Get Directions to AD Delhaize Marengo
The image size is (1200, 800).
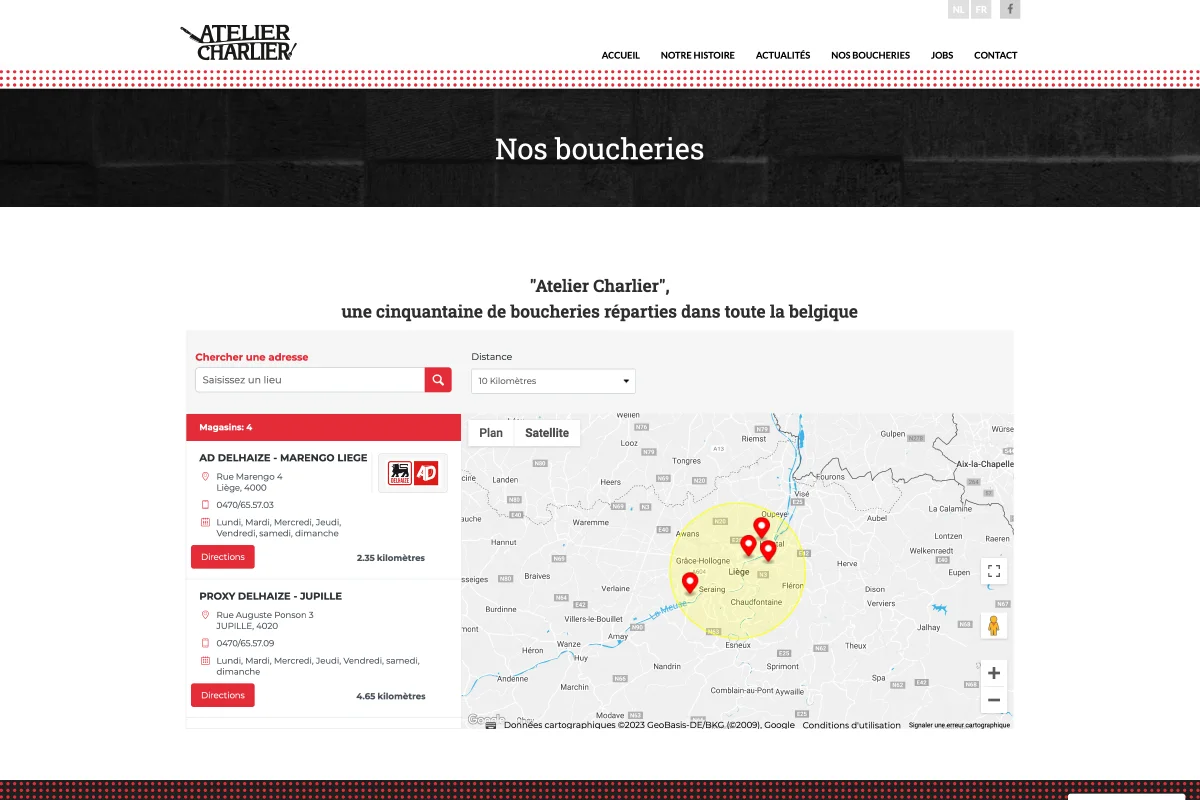(223, 557)
